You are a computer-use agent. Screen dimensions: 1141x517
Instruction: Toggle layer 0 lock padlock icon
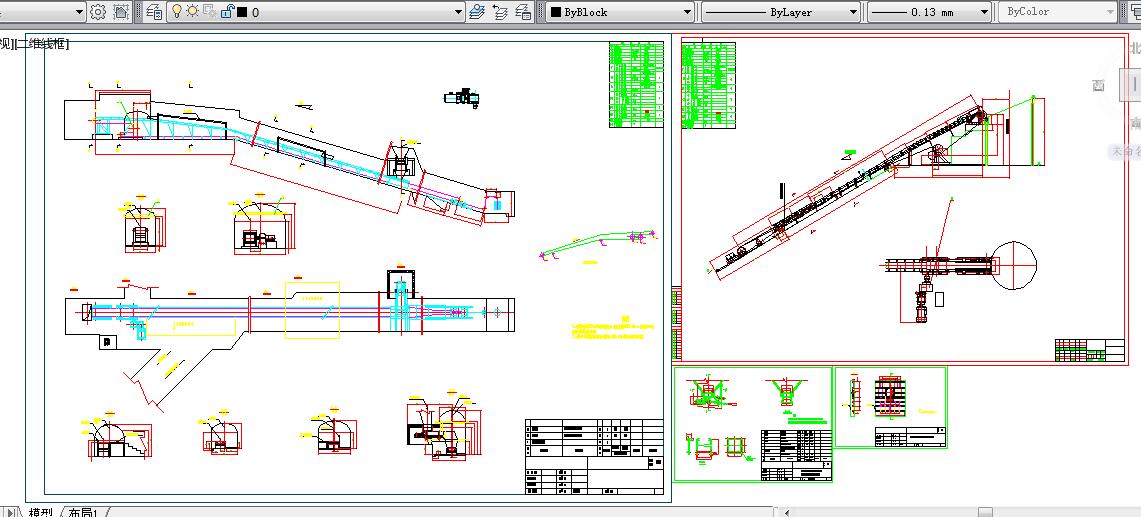226,12
